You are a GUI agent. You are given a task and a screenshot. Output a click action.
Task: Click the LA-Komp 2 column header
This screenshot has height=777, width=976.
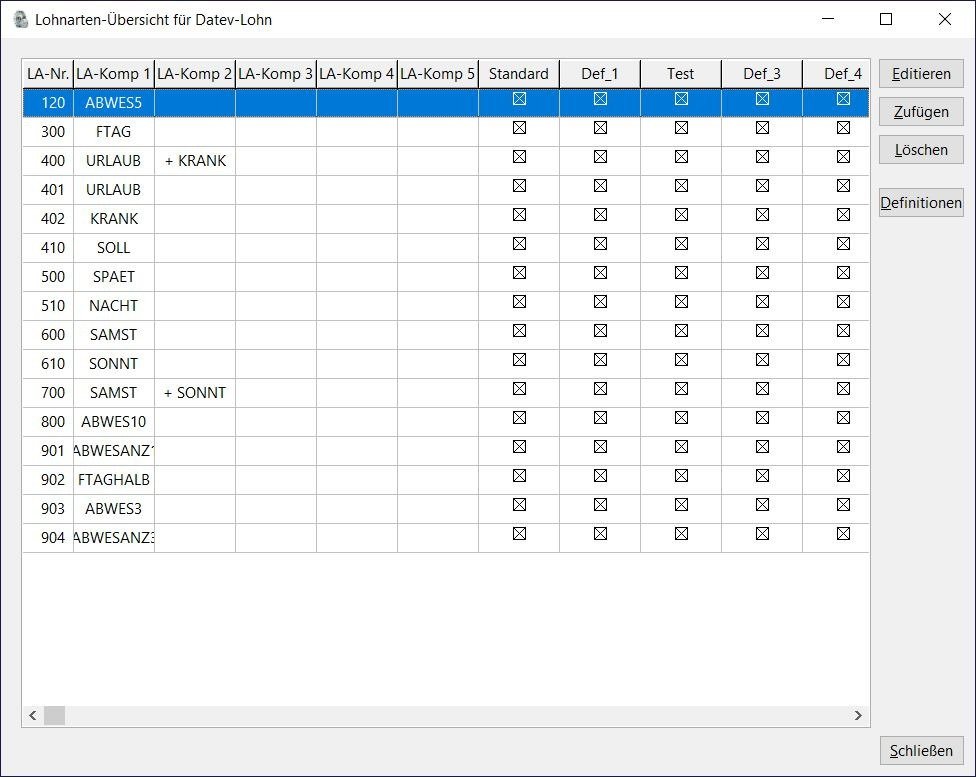(195, 74)
